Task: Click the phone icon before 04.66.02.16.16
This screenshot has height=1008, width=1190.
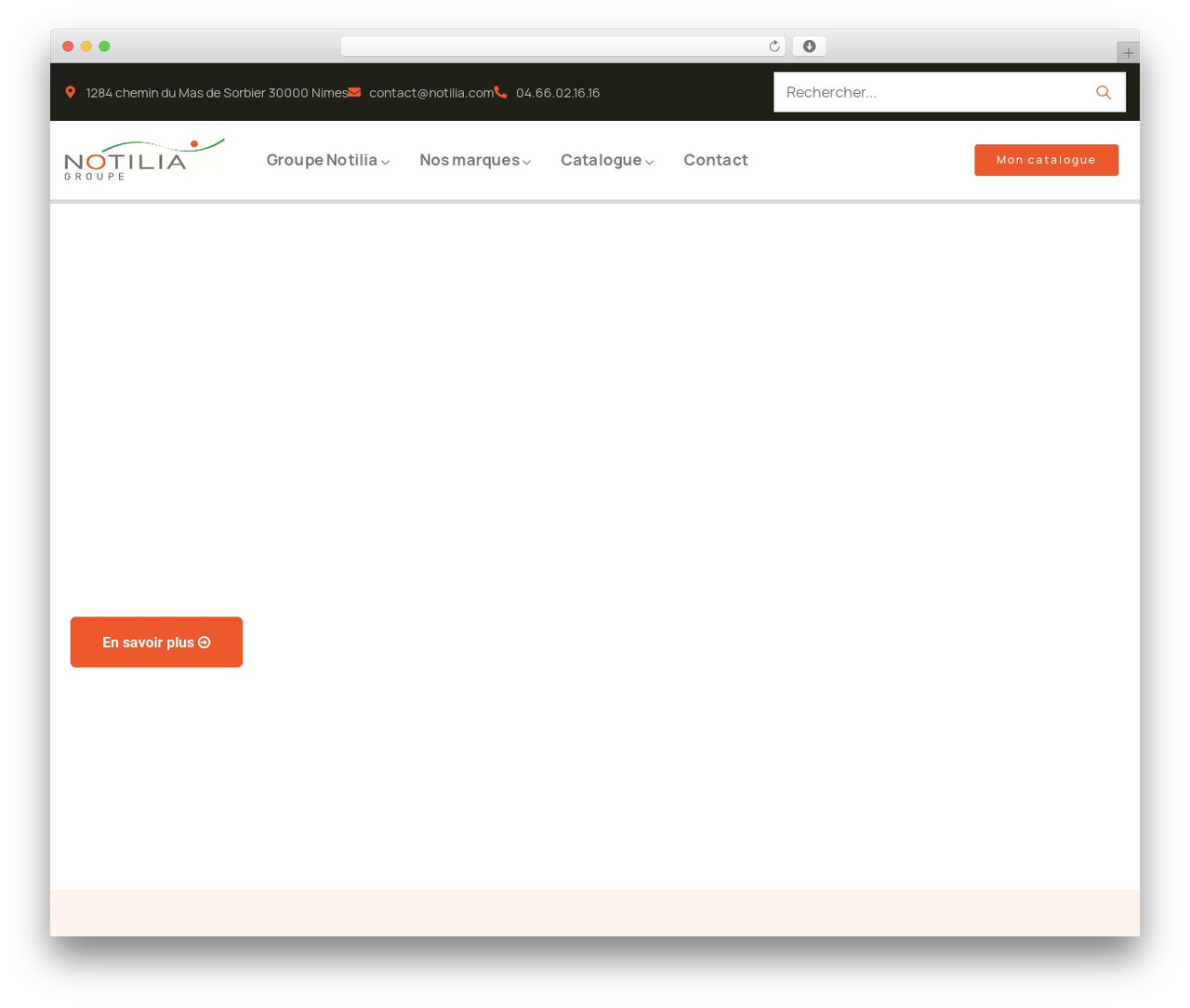Action: pyautogui.click(x=500, y=92)
